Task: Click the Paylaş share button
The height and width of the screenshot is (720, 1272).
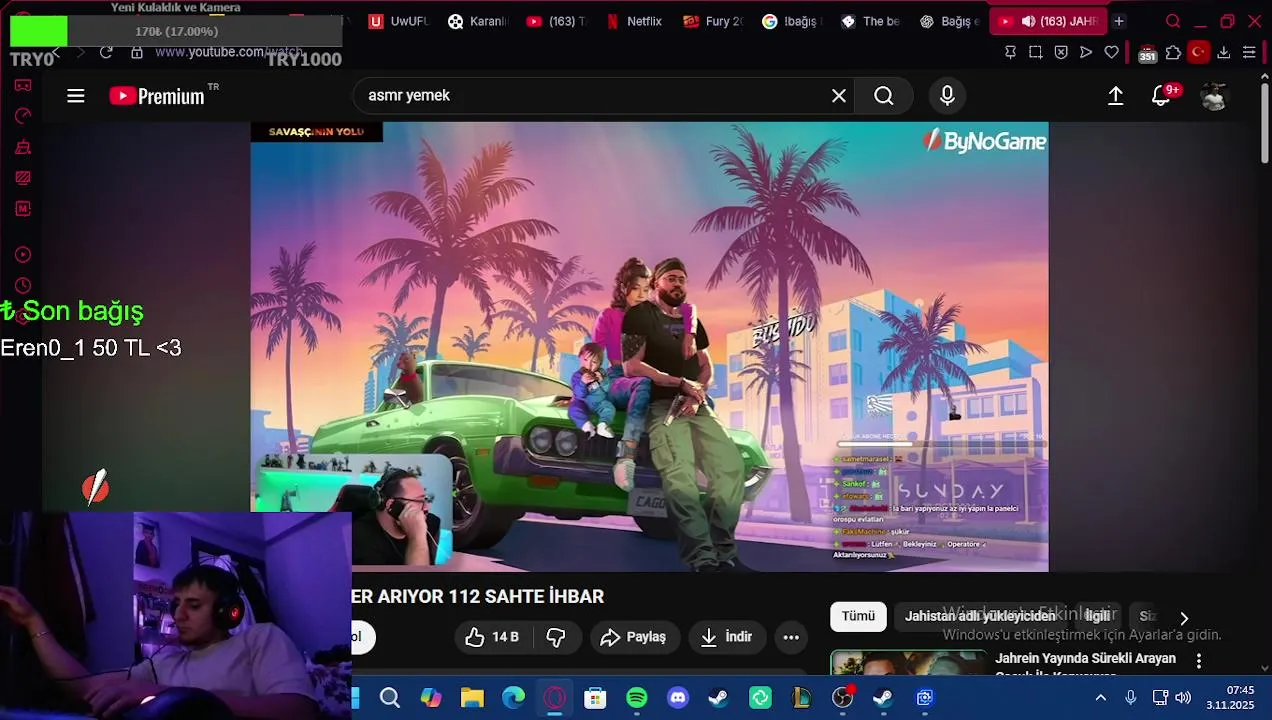Action: pyautogui.click(x=633, y=637)
